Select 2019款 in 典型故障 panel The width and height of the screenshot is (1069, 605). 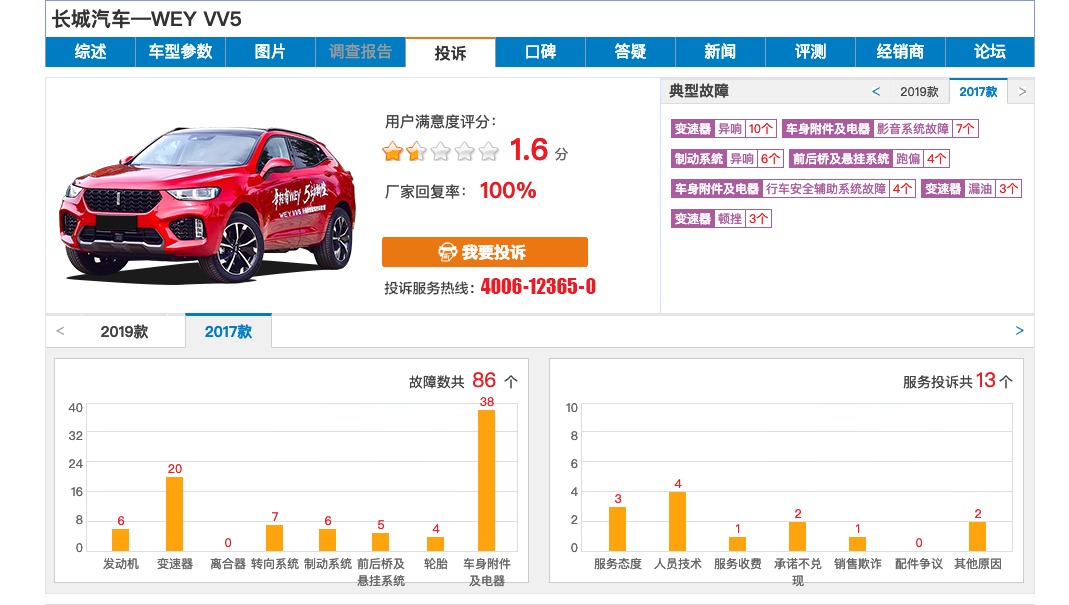click(919, 91)
